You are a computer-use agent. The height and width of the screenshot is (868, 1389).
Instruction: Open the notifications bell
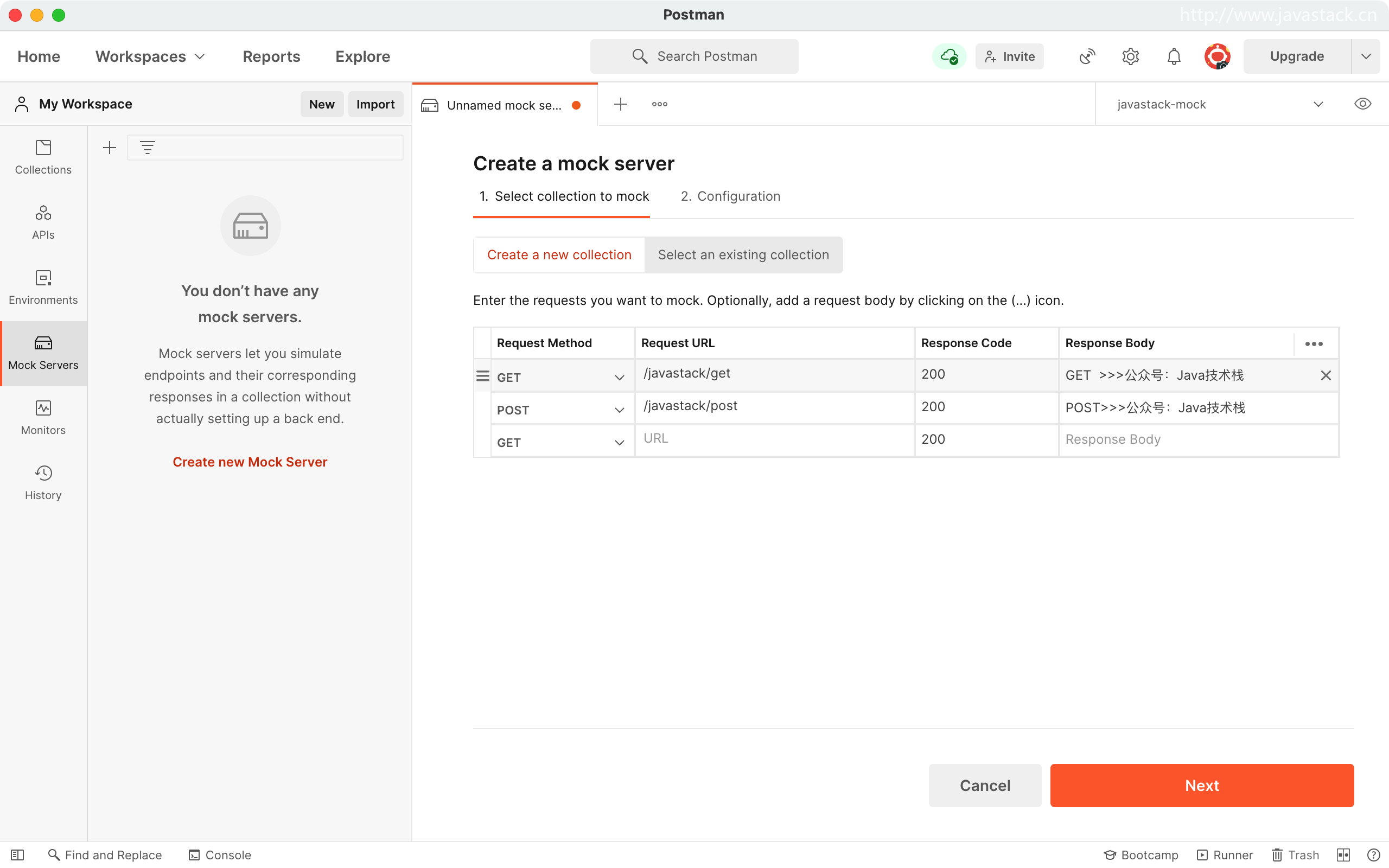point(1174,56)
